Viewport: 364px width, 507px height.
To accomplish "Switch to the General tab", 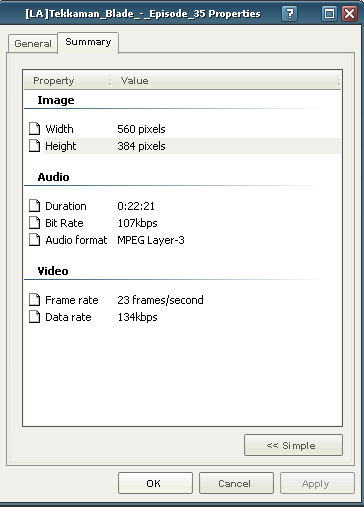I will (33, 43).
